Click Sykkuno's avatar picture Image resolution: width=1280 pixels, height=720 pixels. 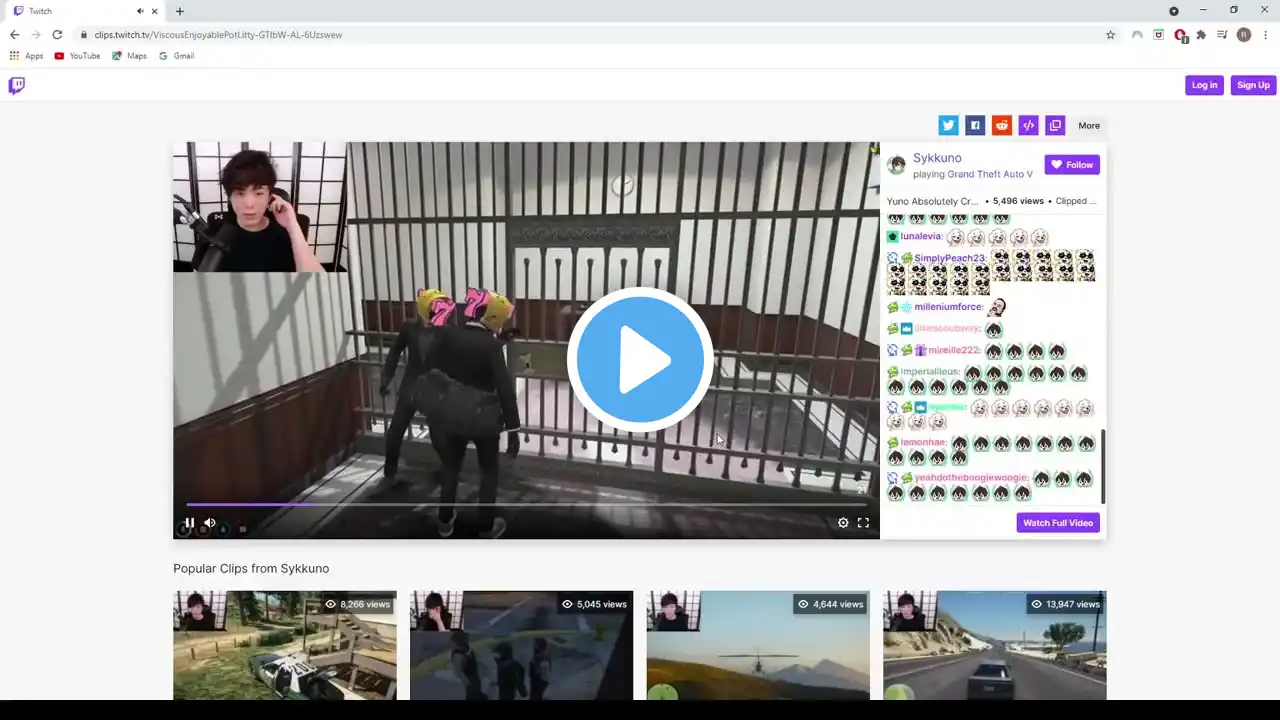(897, 165)
